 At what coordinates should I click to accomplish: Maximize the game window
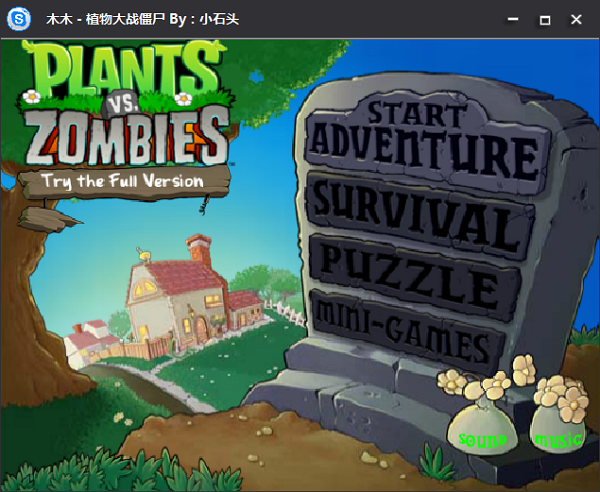click(545, 20)
